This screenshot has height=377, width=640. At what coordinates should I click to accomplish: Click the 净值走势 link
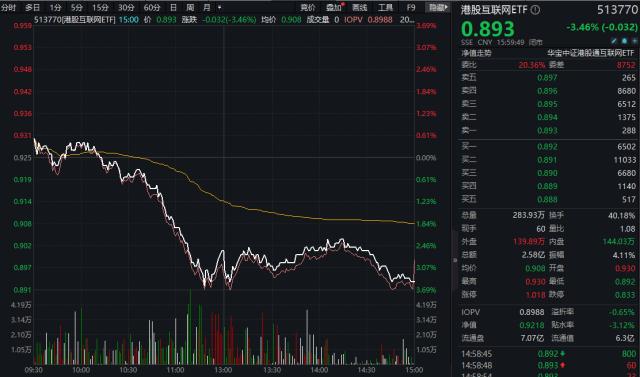[476, 53]
